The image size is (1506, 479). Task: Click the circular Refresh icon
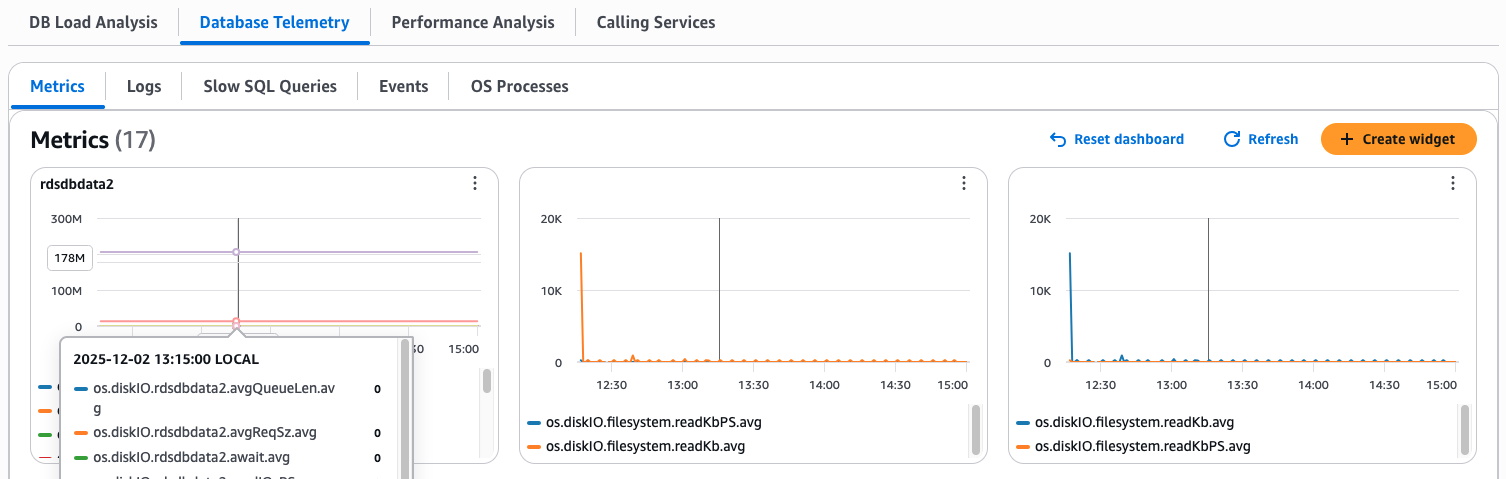pyautogui.click(x=1232, y=140)
